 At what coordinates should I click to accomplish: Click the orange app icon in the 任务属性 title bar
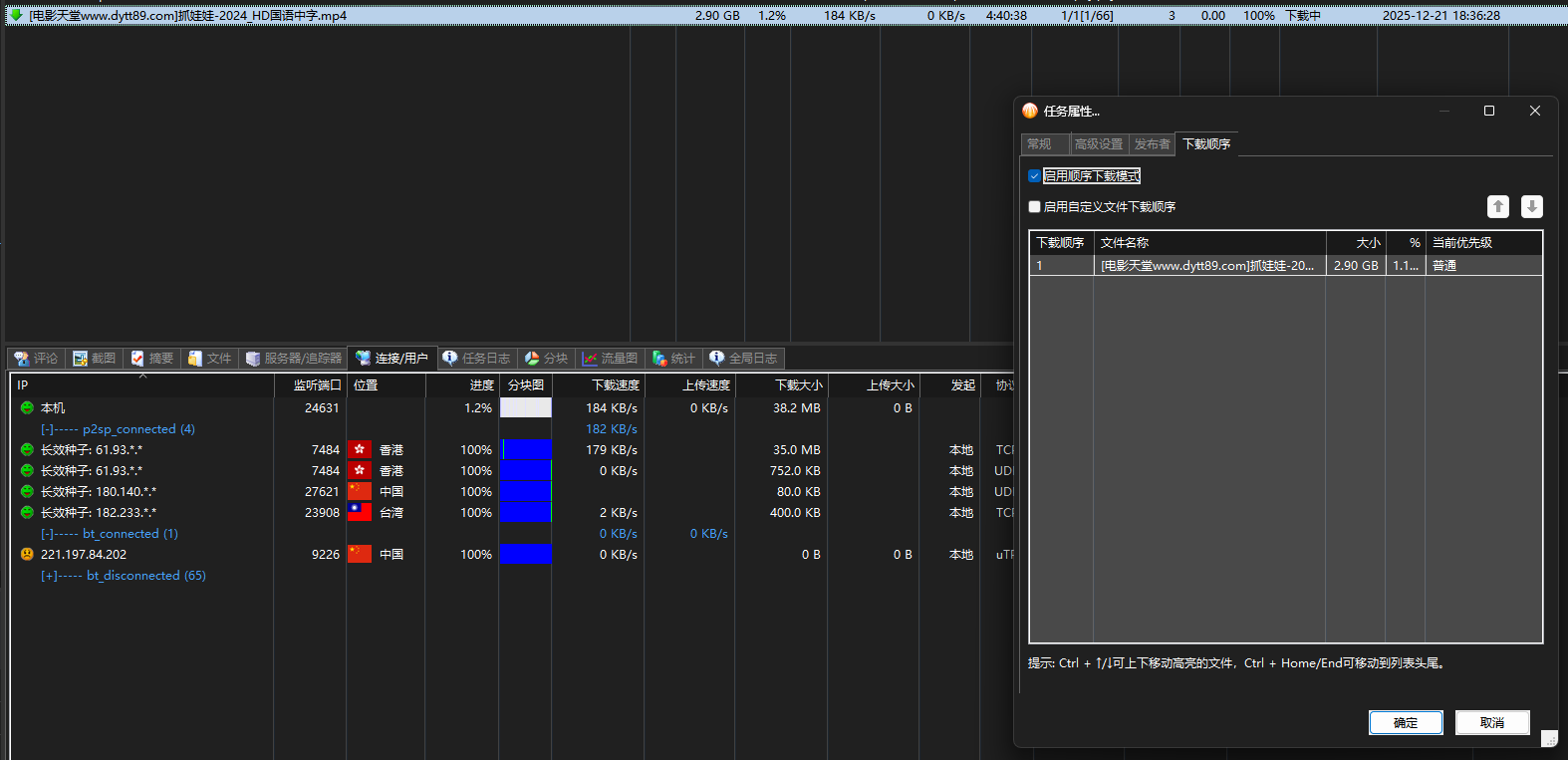1030,111
